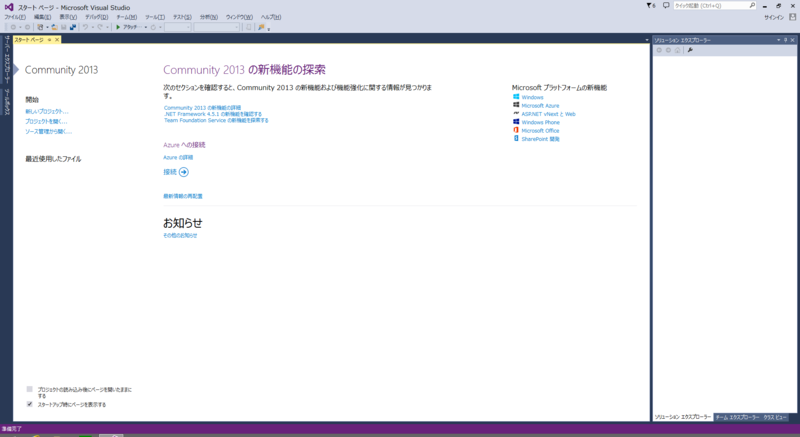
Task: Switch to the チーム エクスプローラー tab
Action: click(x=737, y=417)
